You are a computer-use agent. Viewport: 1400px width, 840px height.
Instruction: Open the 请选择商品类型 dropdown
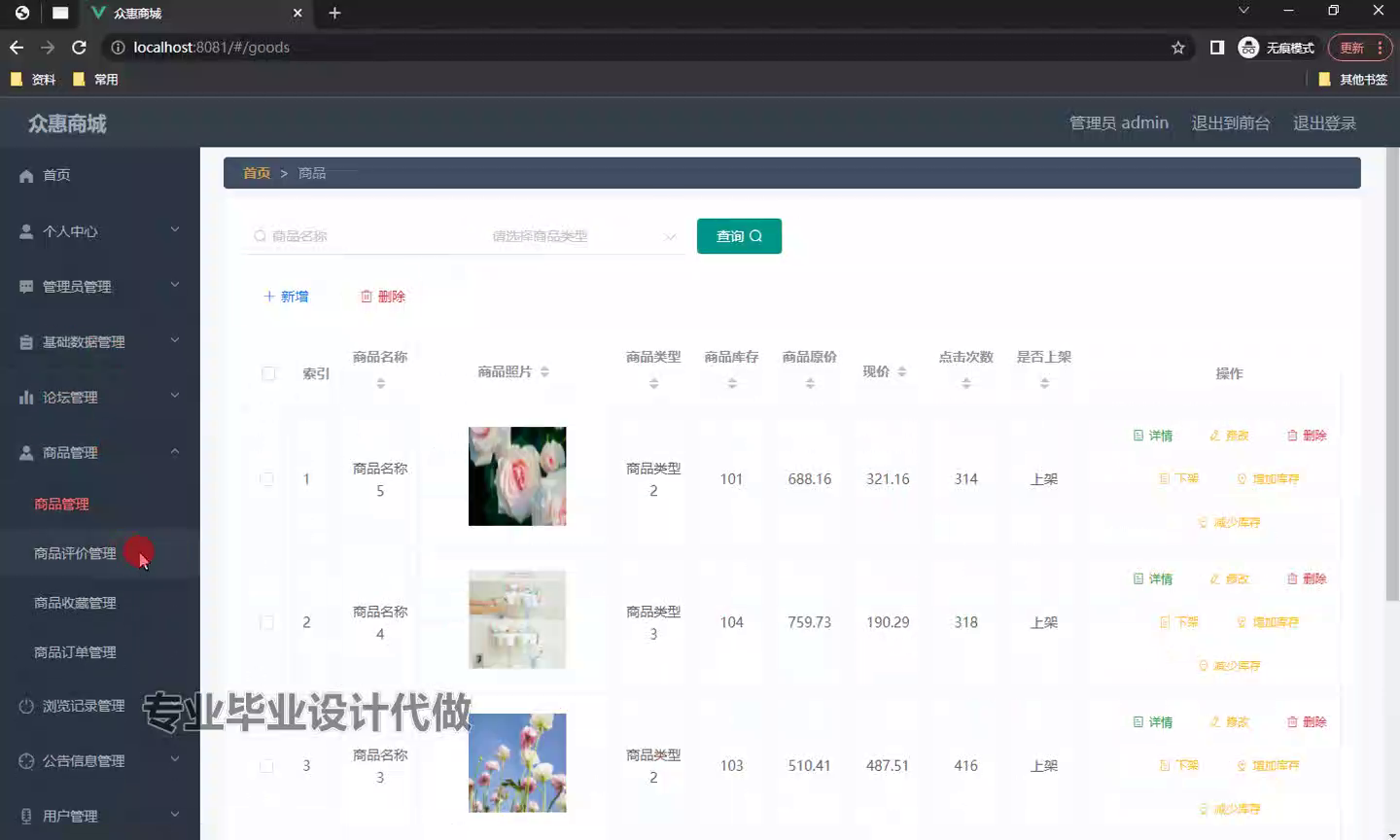(583, 236)
